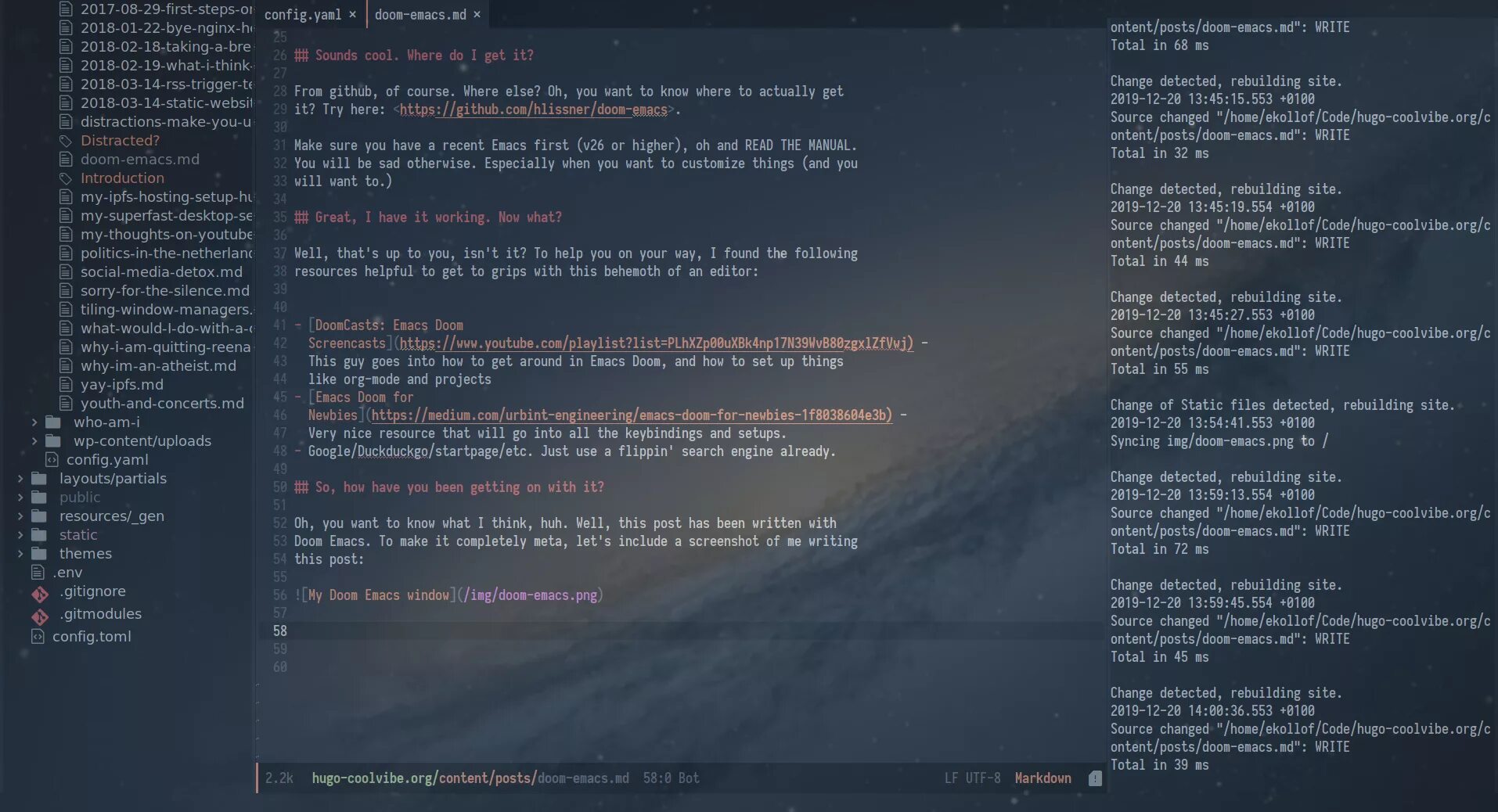Screen dimensions: 1498x812
Task: Close the config.yaml tab
Action: coord(353,15)
